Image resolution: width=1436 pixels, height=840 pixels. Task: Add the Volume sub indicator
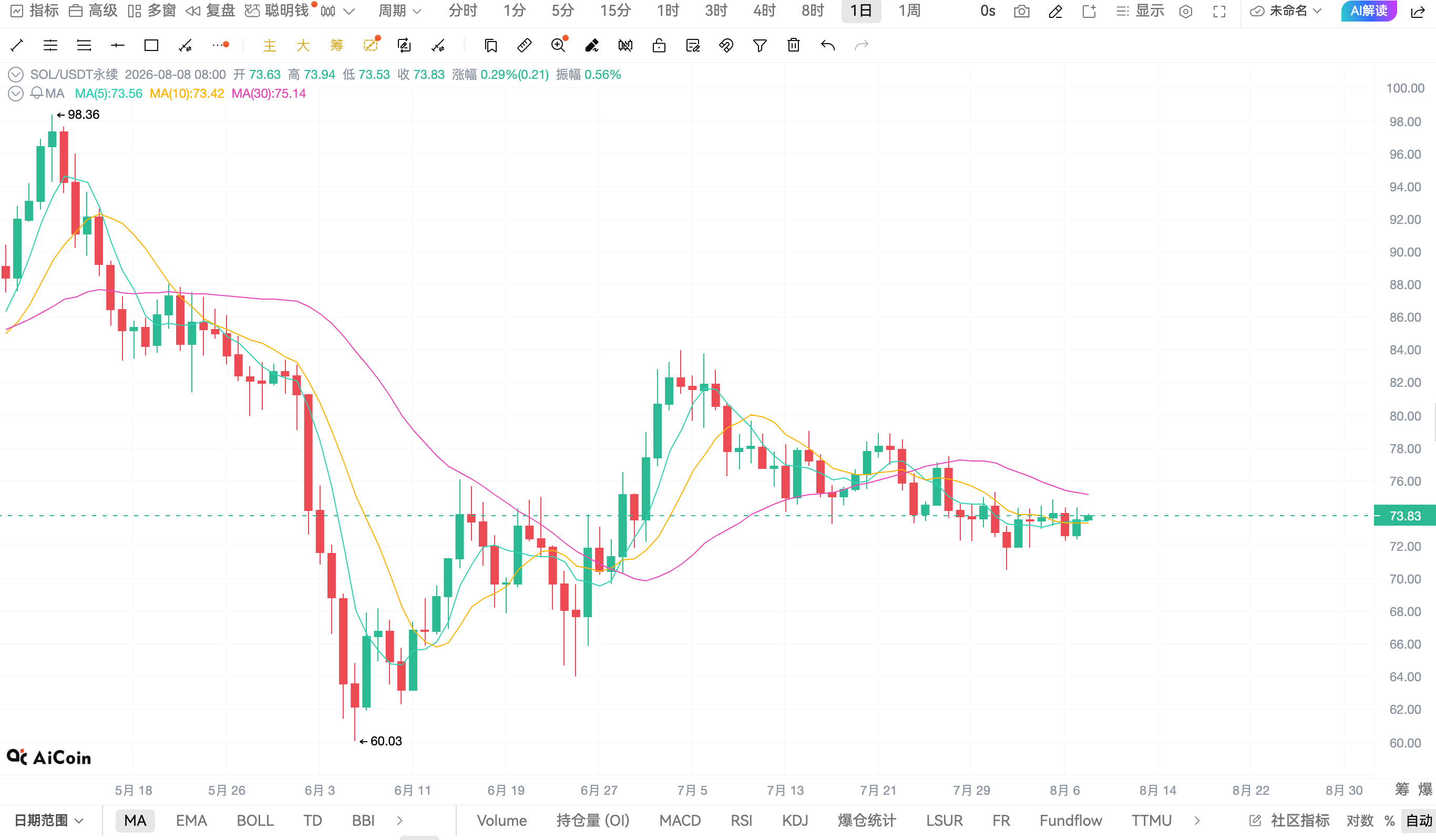pyautogui.click(x=501, y=821)
